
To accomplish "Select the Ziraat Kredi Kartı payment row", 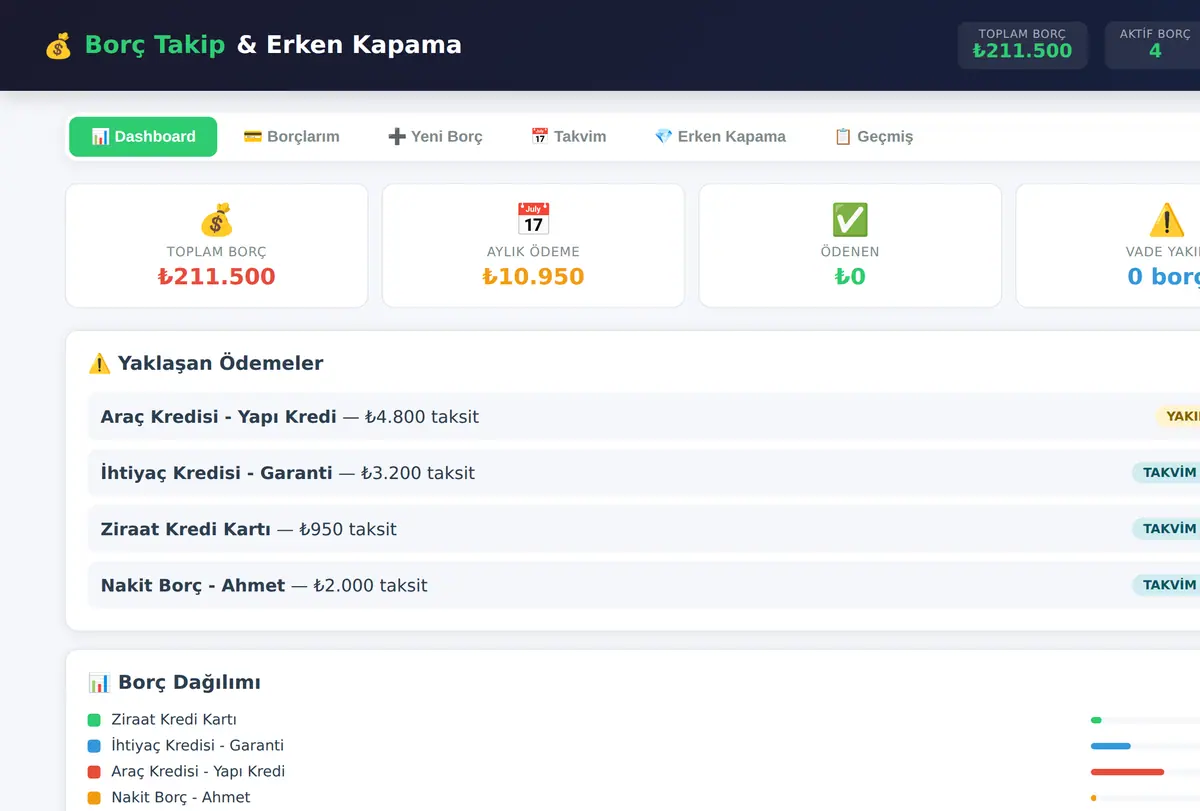I will (x=644, y=529).
